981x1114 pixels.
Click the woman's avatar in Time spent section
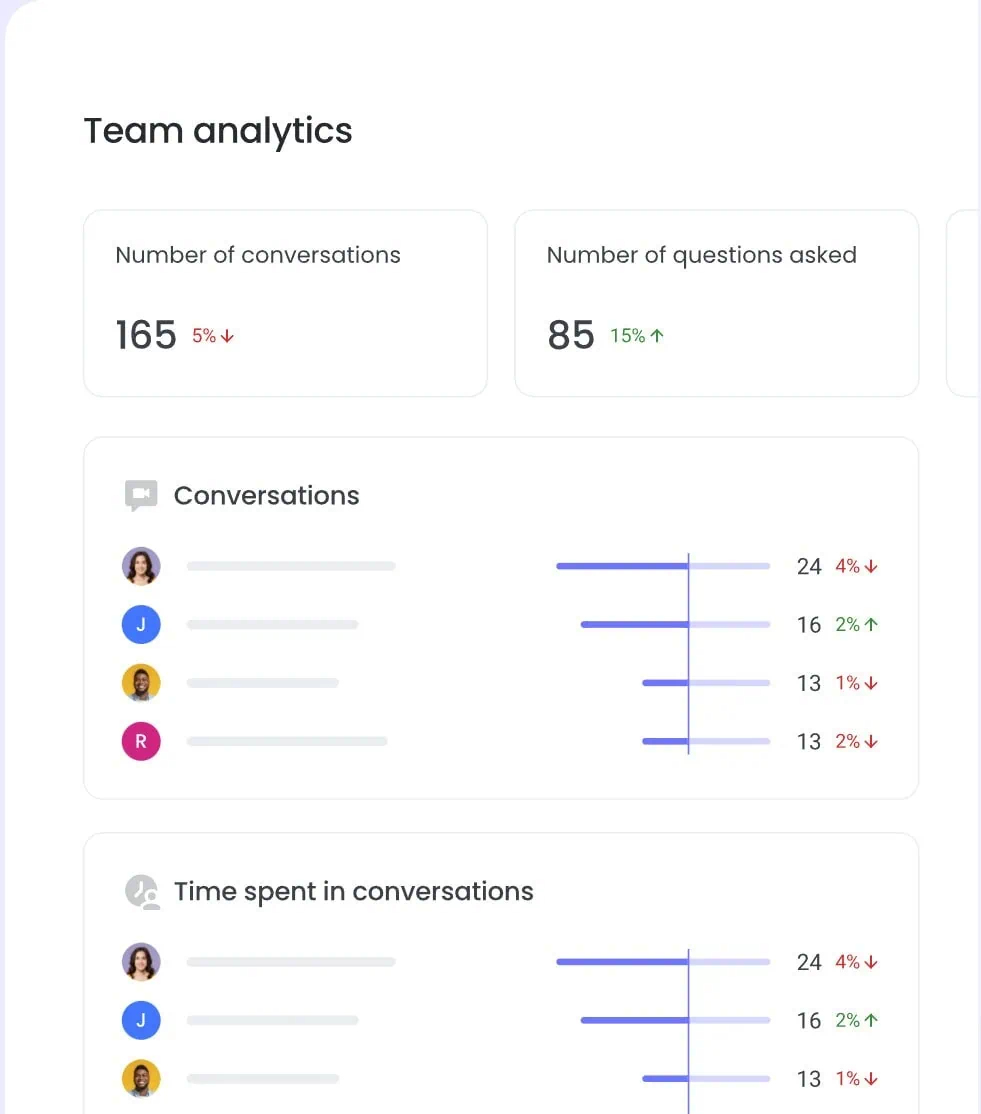pyautogui.click(x=141, y=962)
